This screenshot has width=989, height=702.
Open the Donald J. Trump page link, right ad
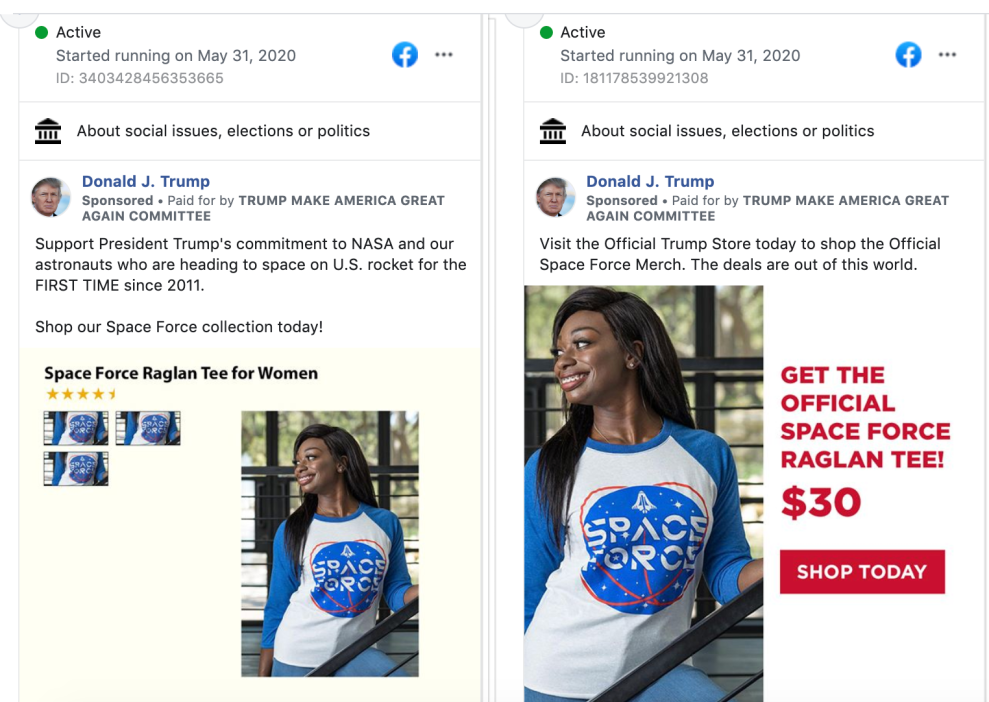point(650,181)
